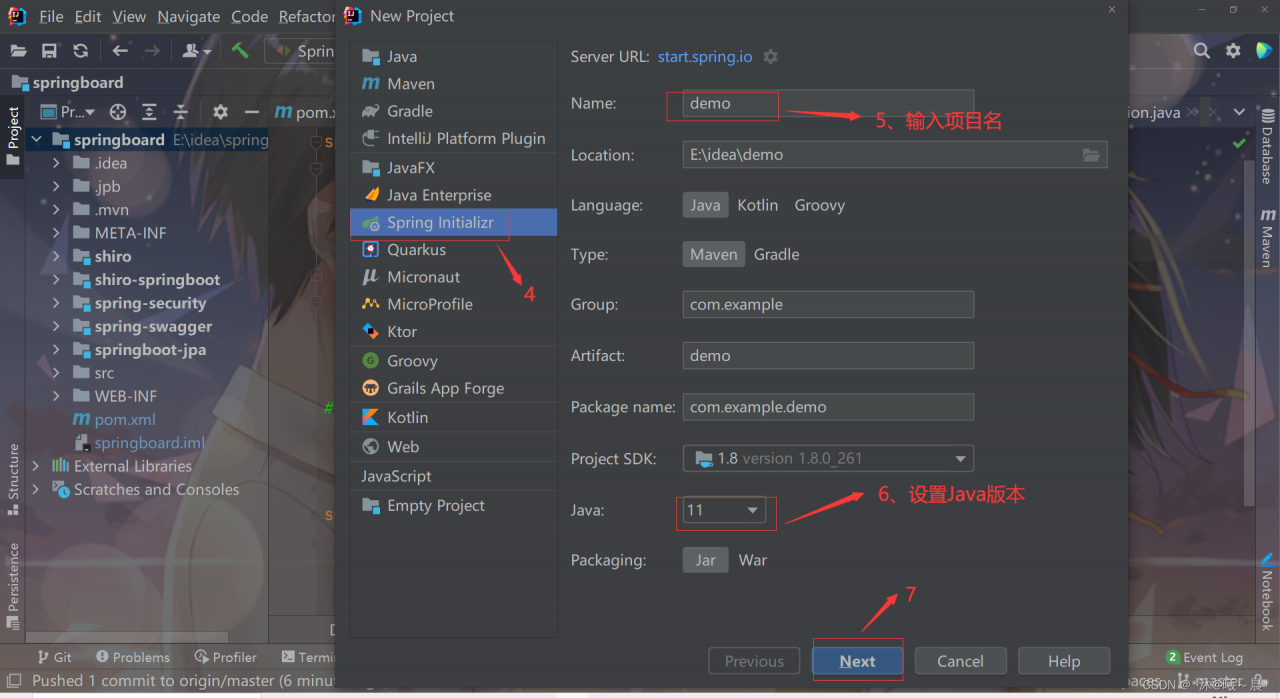Click the Cancel button
1280x698 pixels.
[960, 661]
